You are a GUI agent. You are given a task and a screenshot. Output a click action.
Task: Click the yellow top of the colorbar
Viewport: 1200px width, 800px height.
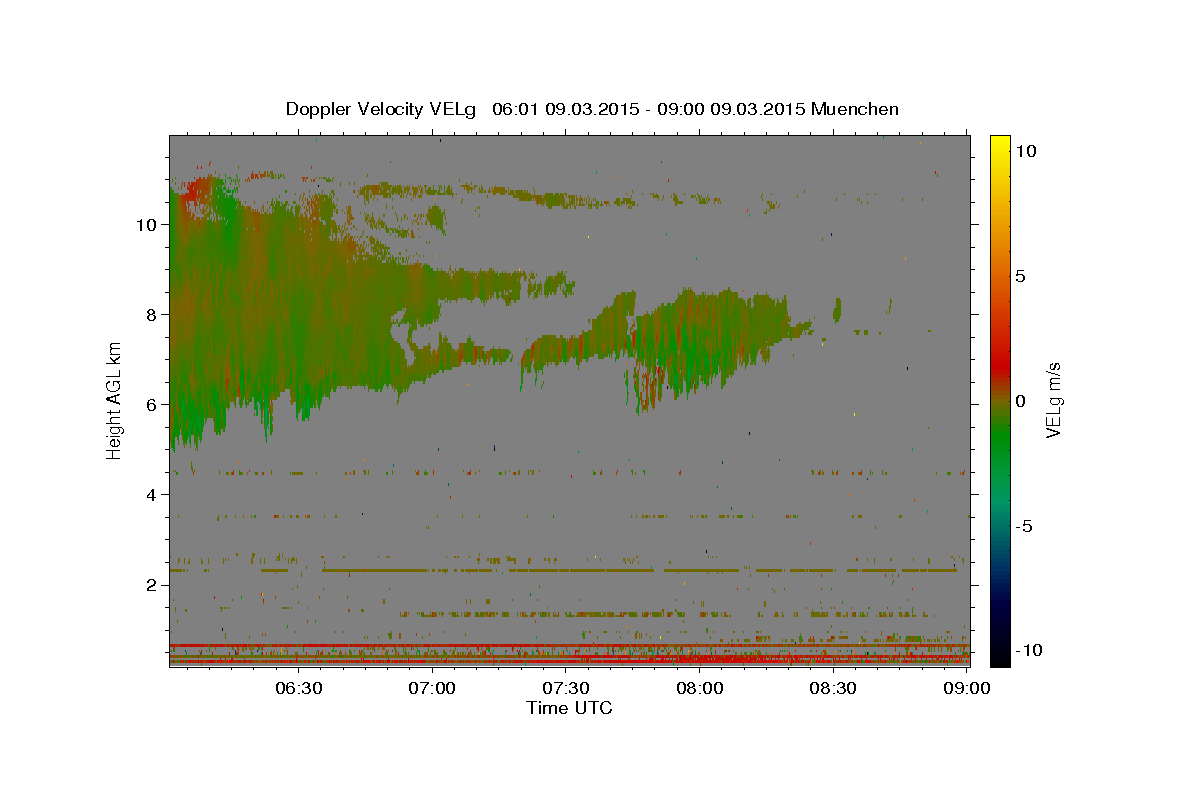pos(1000,145)
